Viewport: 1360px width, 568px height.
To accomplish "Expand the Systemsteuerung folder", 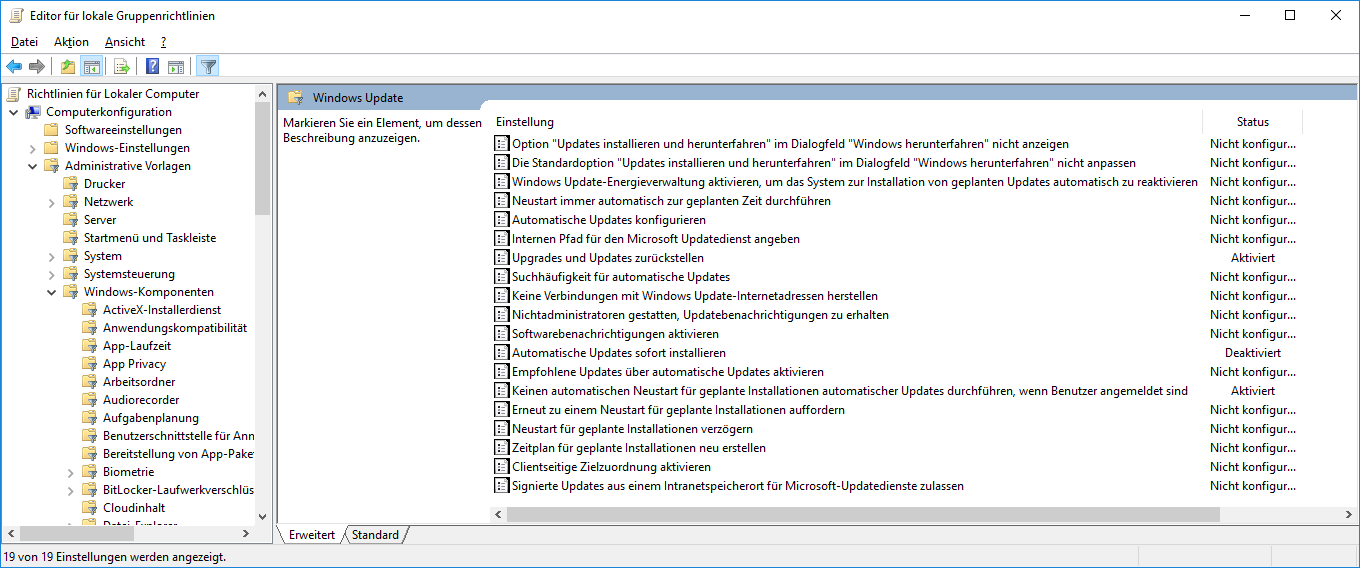I will [x=51, y=274].
